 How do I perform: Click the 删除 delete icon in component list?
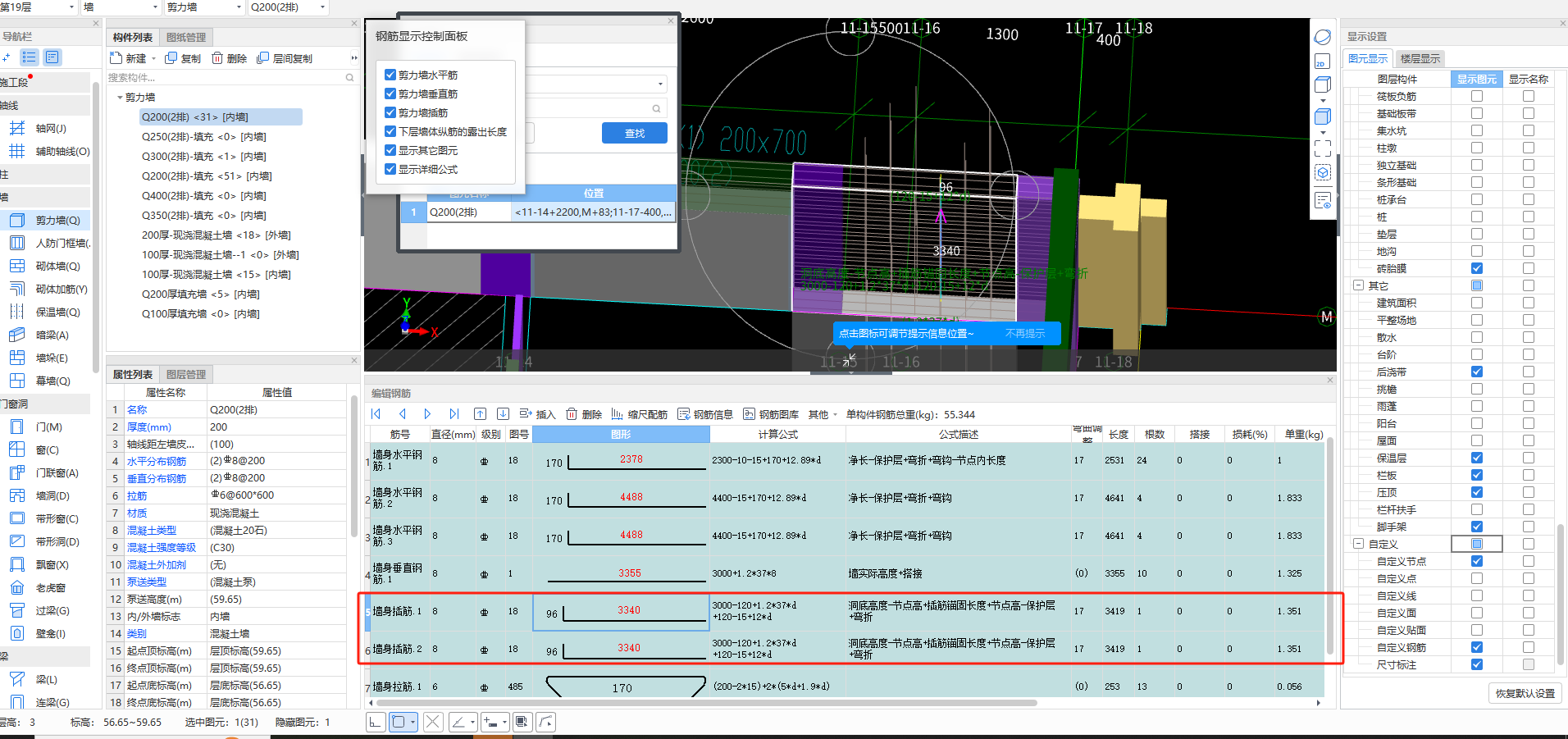(217, 58)
